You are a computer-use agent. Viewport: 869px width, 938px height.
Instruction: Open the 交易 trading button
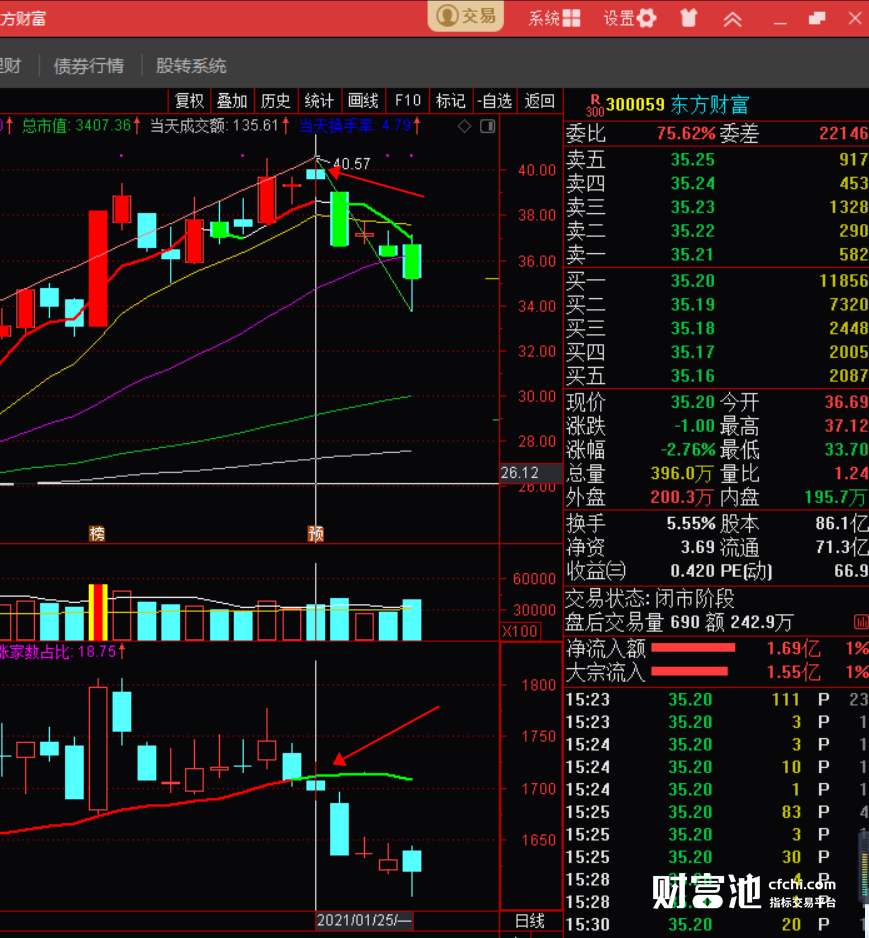[465, 16]
